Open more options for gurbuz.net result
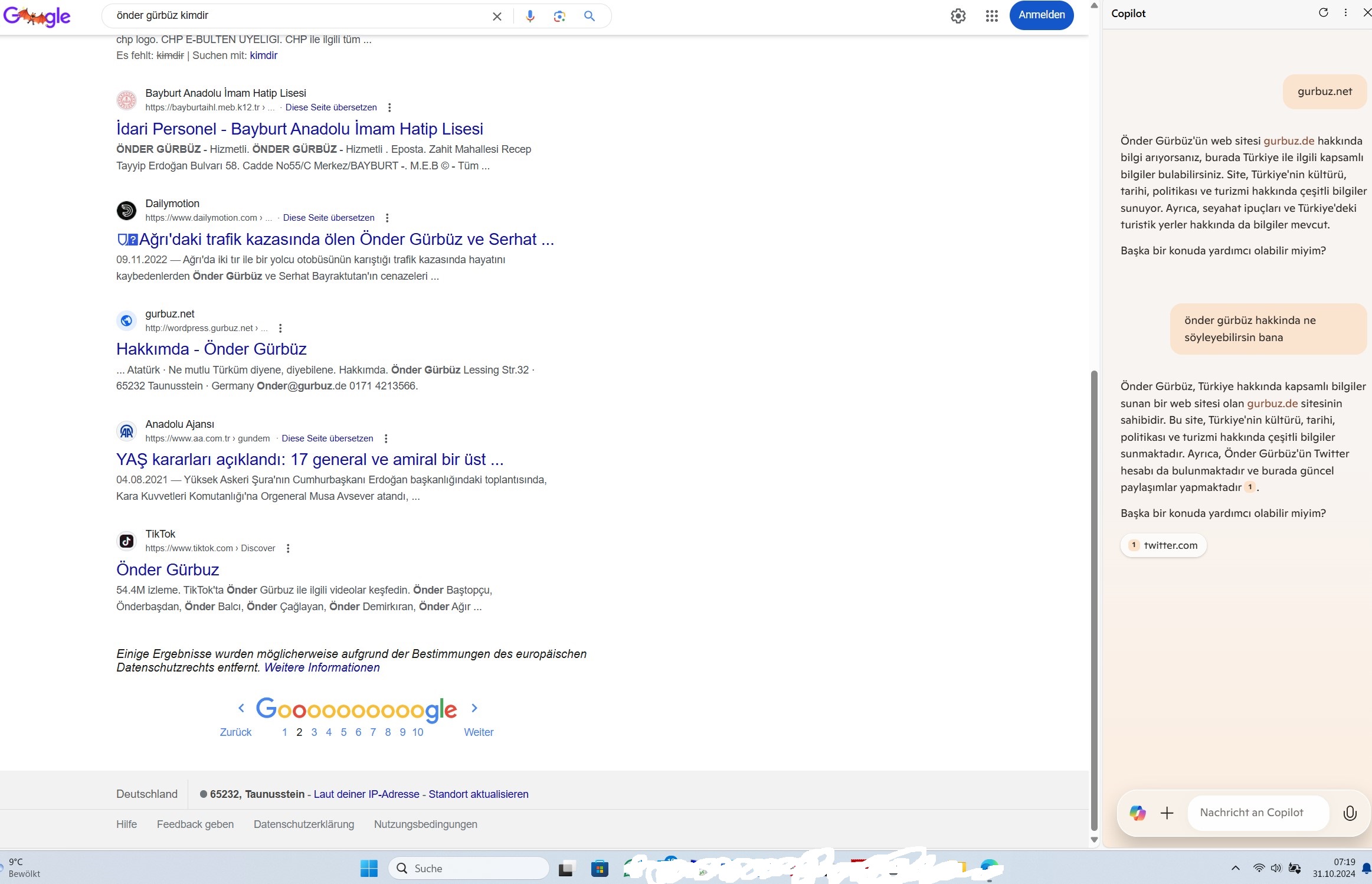1372x884 pixels. [x=280, y=328]
